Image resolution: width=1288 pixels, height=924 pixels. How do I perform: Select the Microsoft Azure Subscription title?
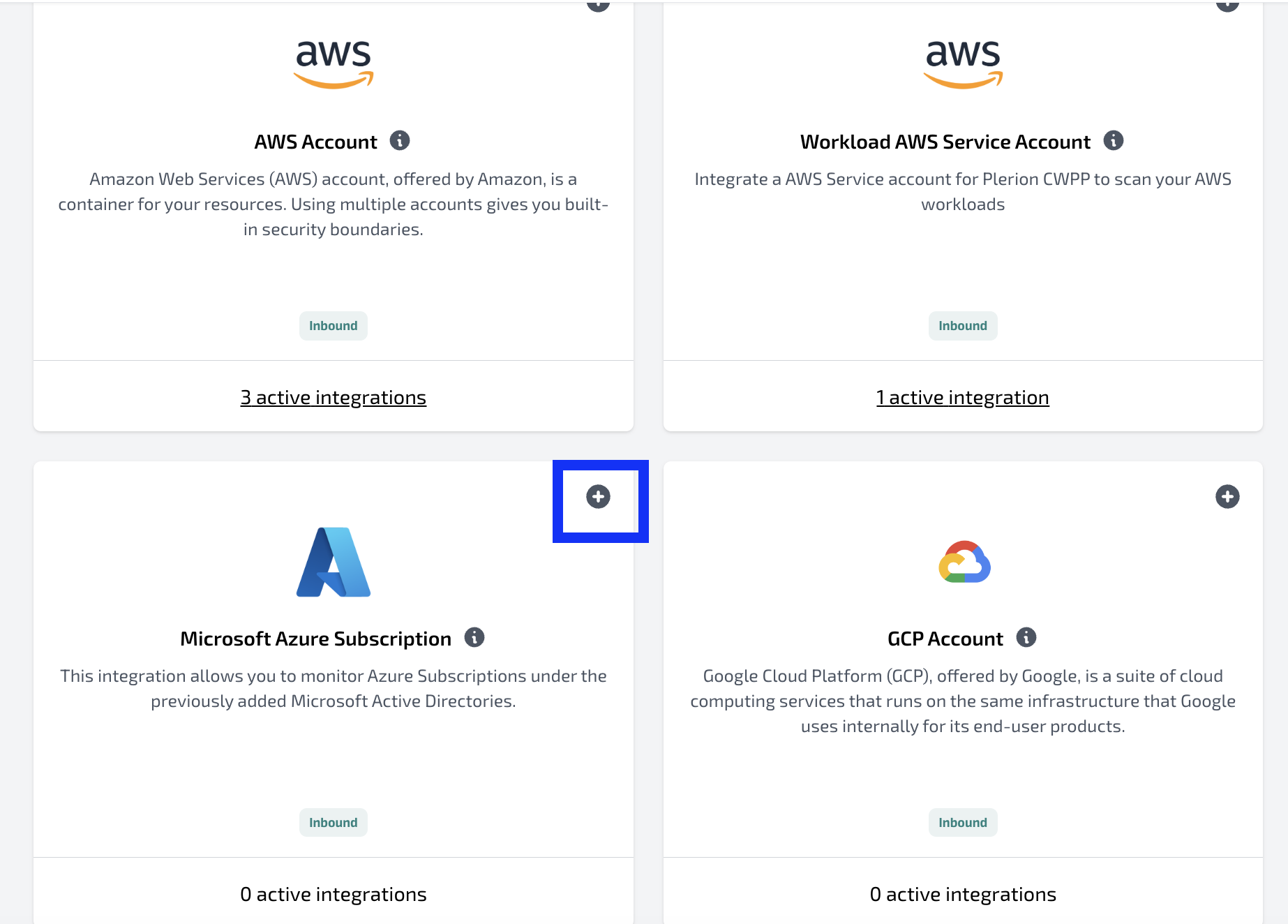point(315,639)
